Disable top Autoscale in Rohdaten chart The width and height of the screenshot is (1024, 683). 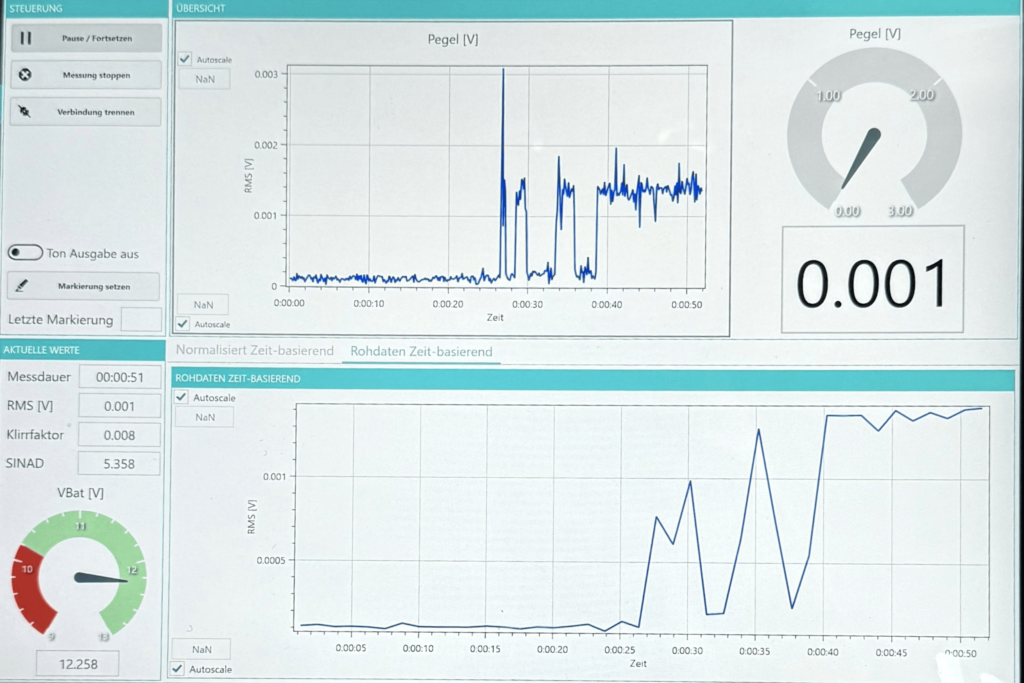(x=181, y=397)
